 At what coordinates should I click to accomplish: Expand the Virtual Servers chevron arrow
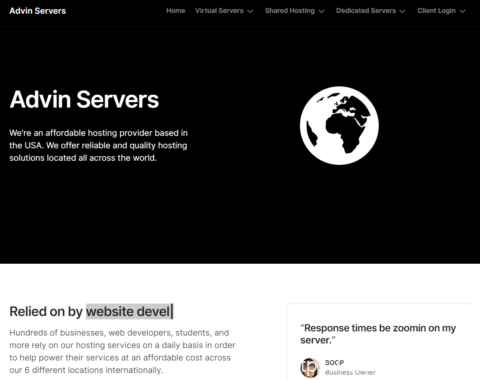(250, 11)
